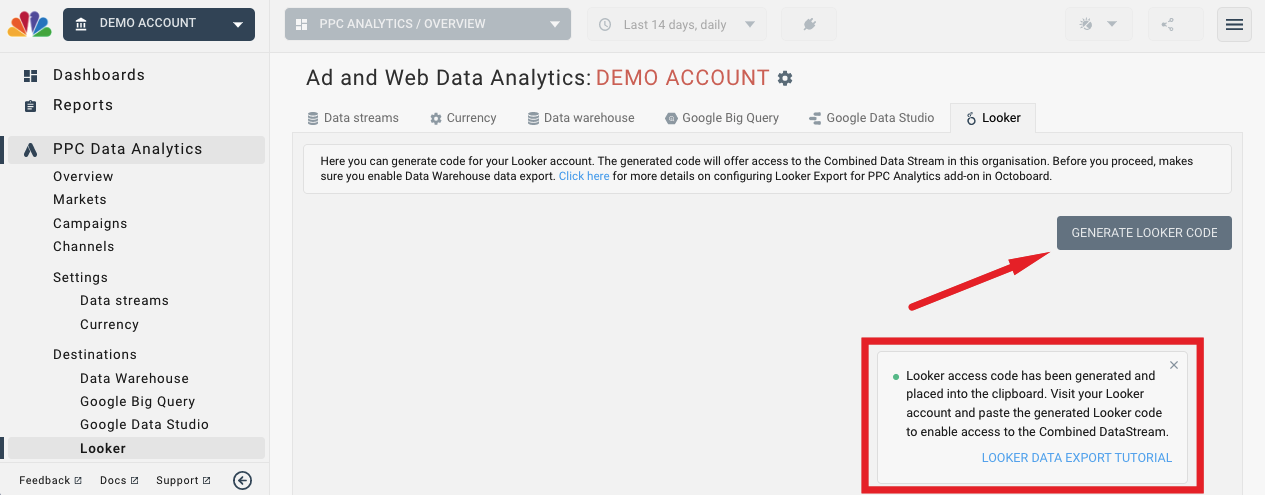Click the Reports clipboard icon in sidebar

click(31, 106)
